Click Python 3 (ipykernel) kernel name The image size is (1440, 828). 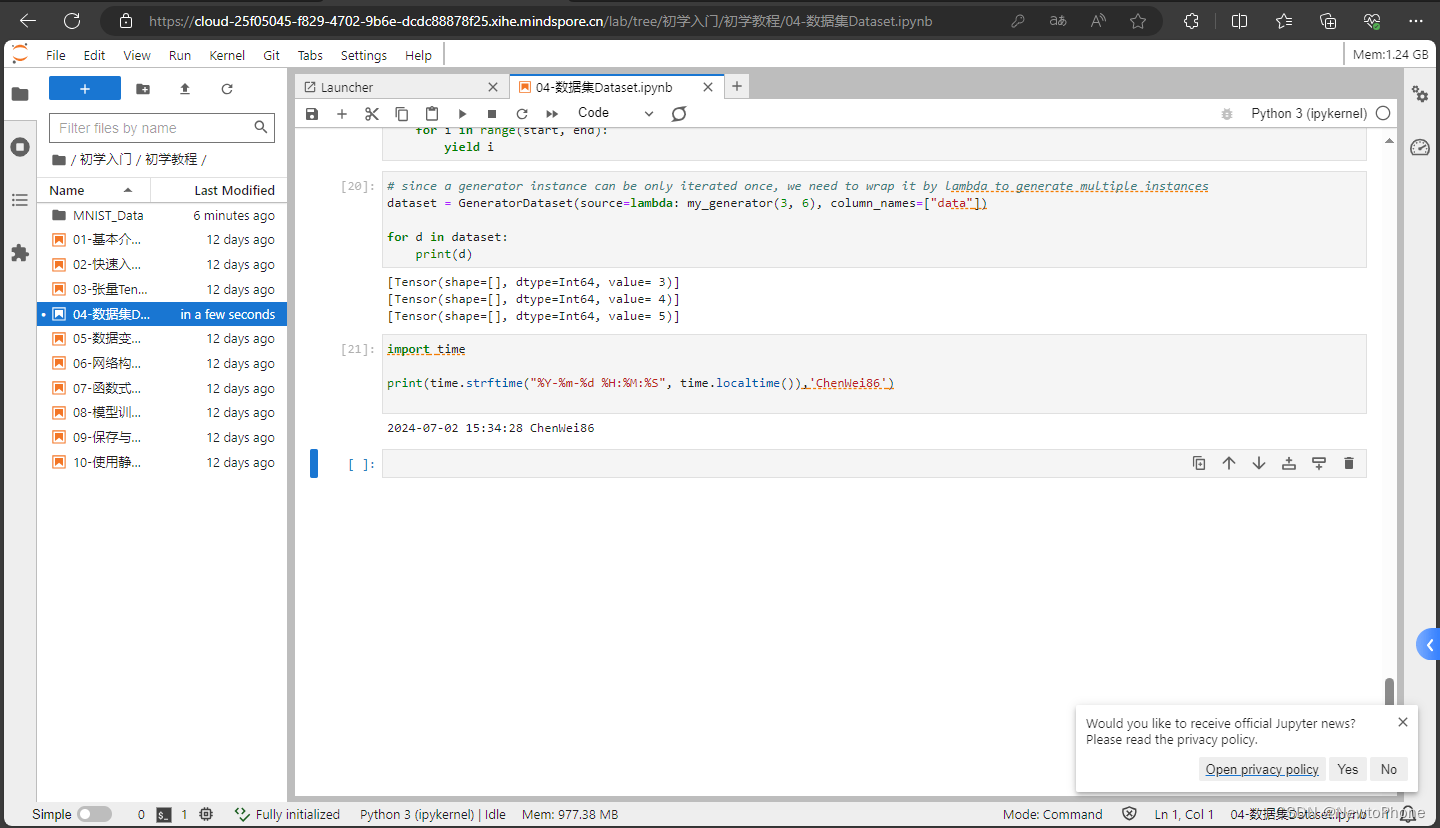tap(1309, 114)
